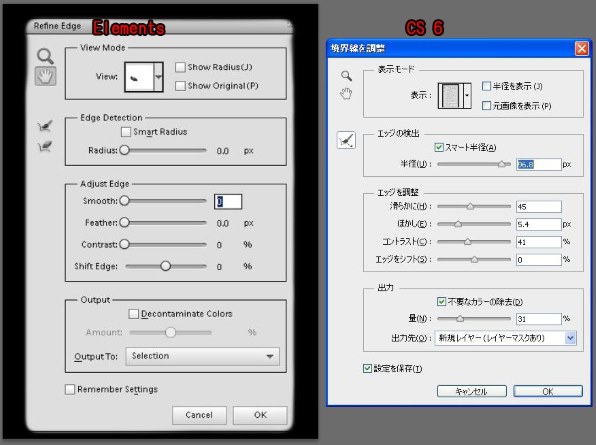
Task: Click the ぼかし field showing 5.4
Action: click(x=539, y=224)
